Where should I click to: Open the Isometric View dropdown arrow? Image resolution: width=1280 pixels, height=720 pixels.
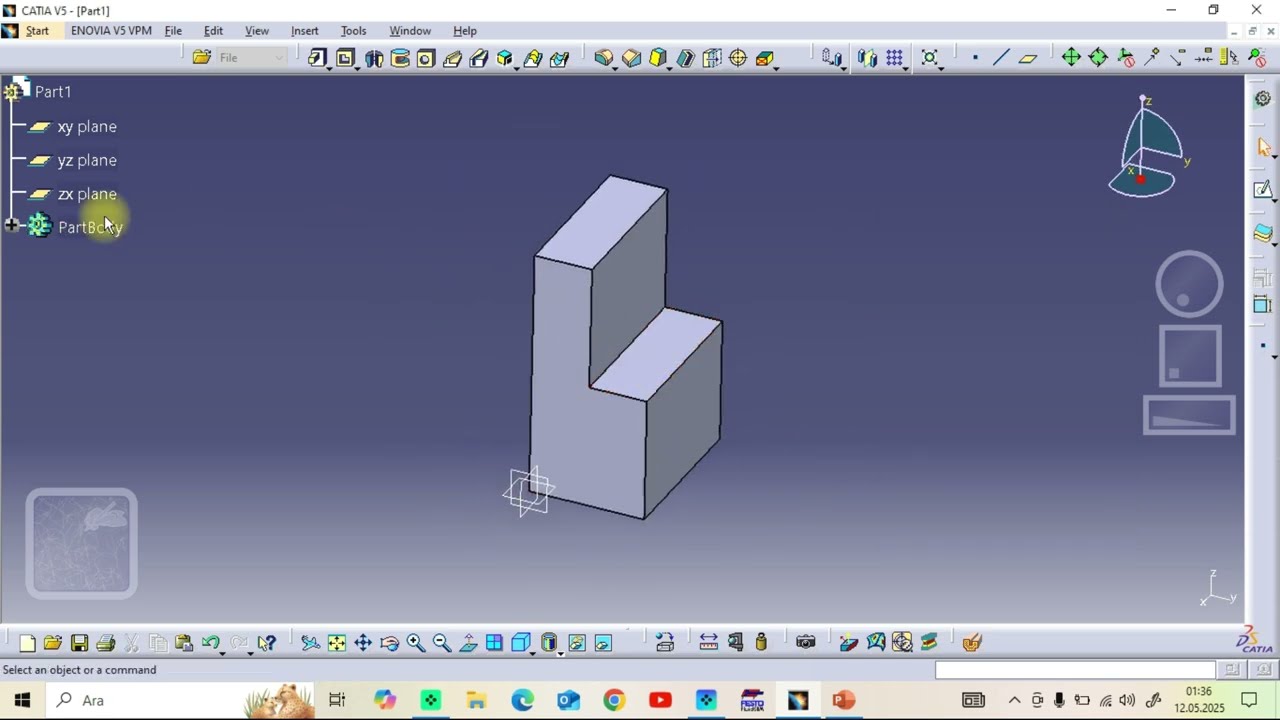pyautogui.click(x=532, y=652)
